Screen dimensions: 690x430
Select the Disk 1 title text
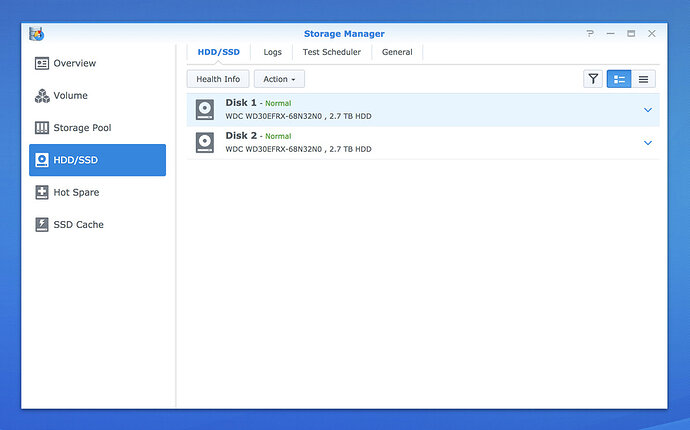(241, 103)
